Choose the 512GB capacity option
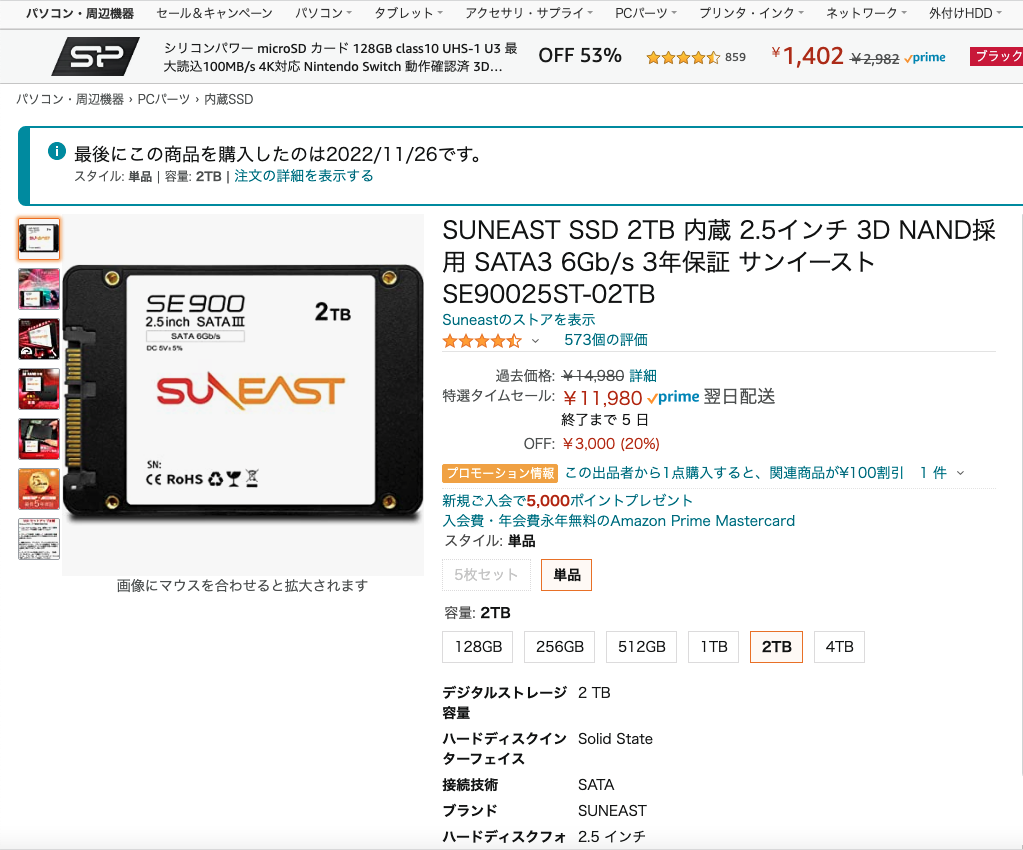Screen dimensions: 1023x850 [641, 647]
